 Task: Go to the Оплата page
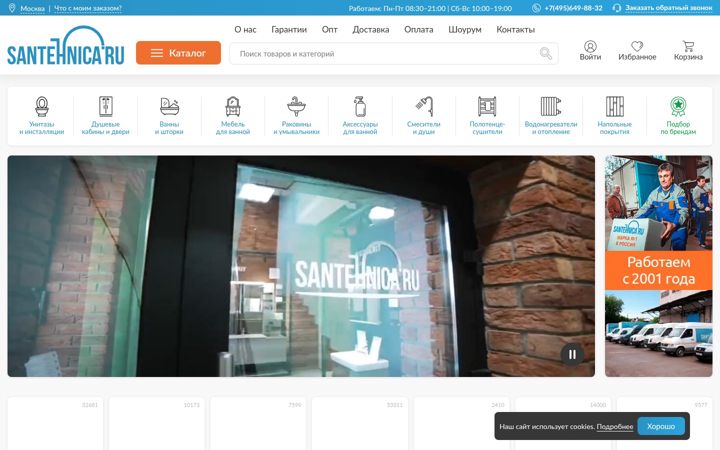point(418,29)
